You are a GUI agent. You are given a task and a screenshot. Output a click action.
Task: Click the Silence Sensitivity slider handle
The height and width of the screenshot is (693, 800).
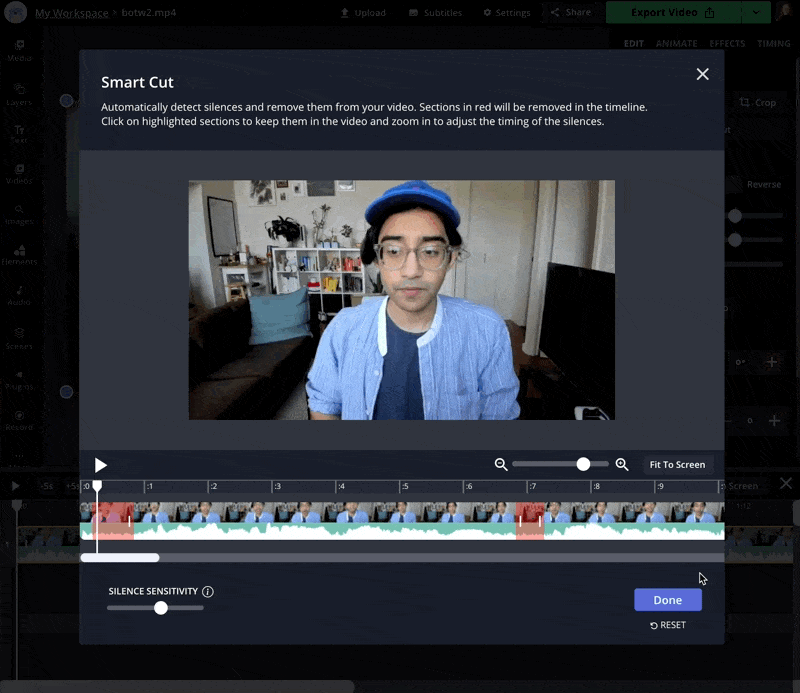(161, 607)
